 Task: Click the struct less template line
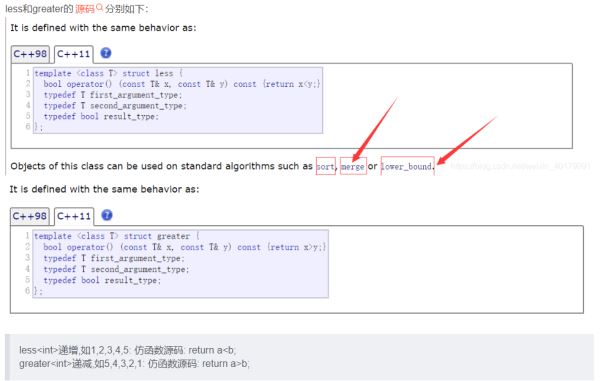tap(109, 73)
